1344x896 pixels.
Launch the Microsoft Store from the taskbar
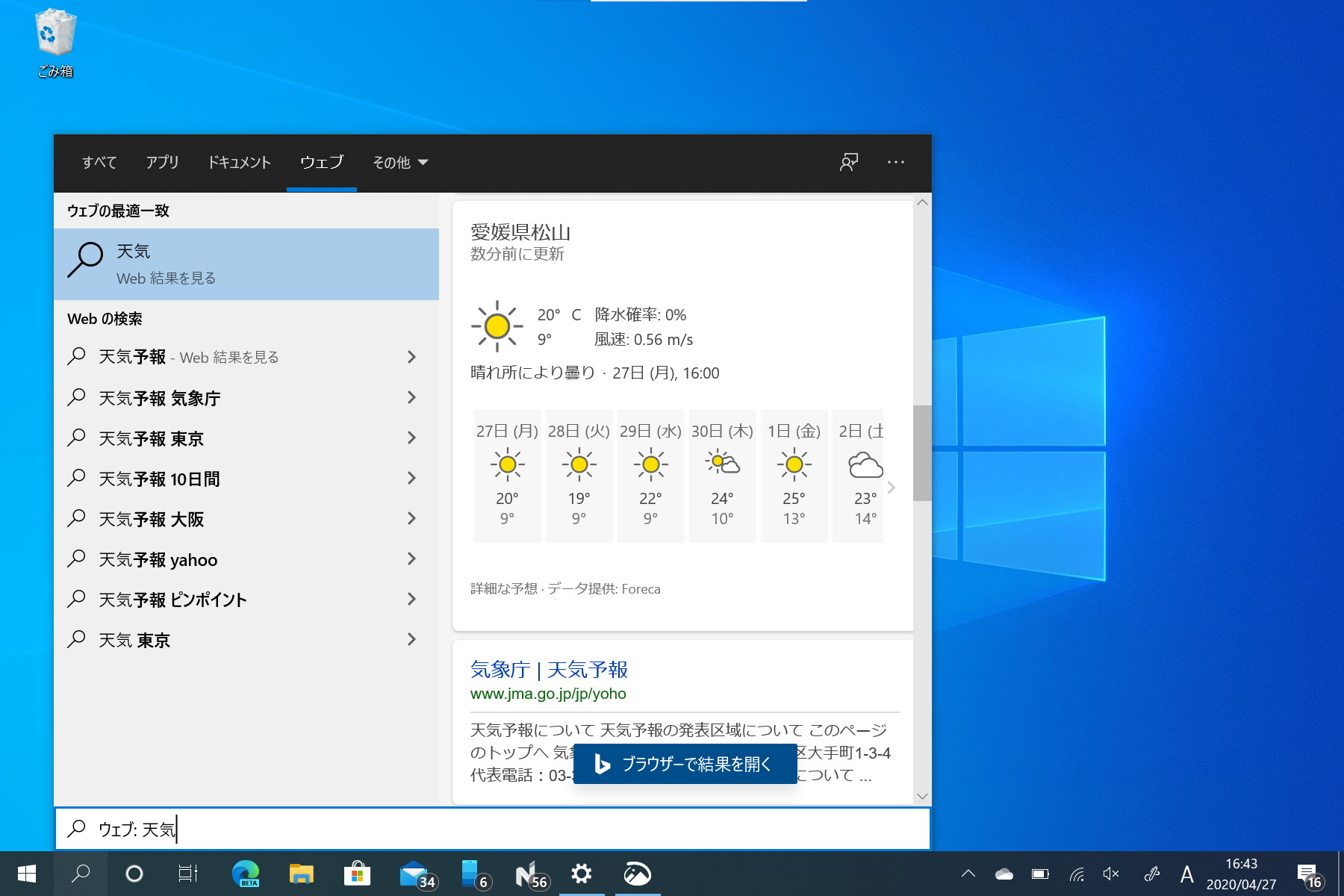(x=358, y=874)
